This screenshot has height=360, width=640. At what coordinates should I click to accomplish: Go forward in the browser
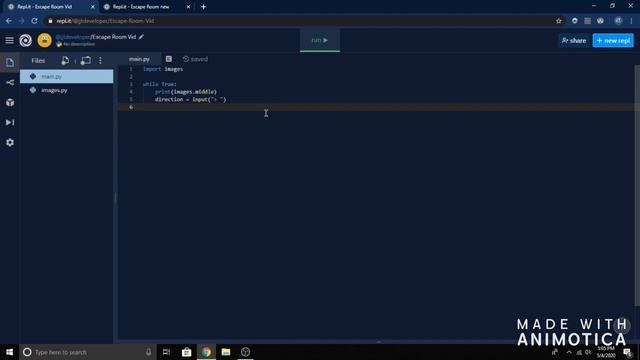pos(22,21)
